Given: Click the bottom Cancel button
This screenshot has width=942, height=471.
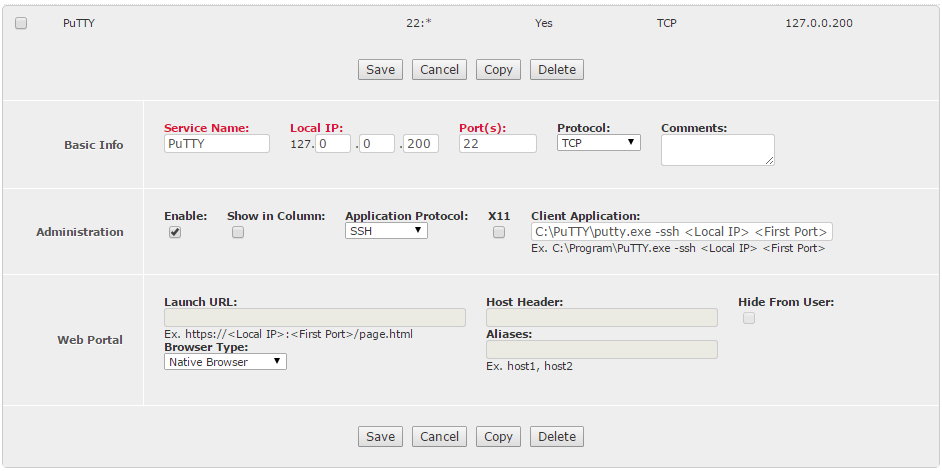Looking at the screenshot, I should (439, 436).
